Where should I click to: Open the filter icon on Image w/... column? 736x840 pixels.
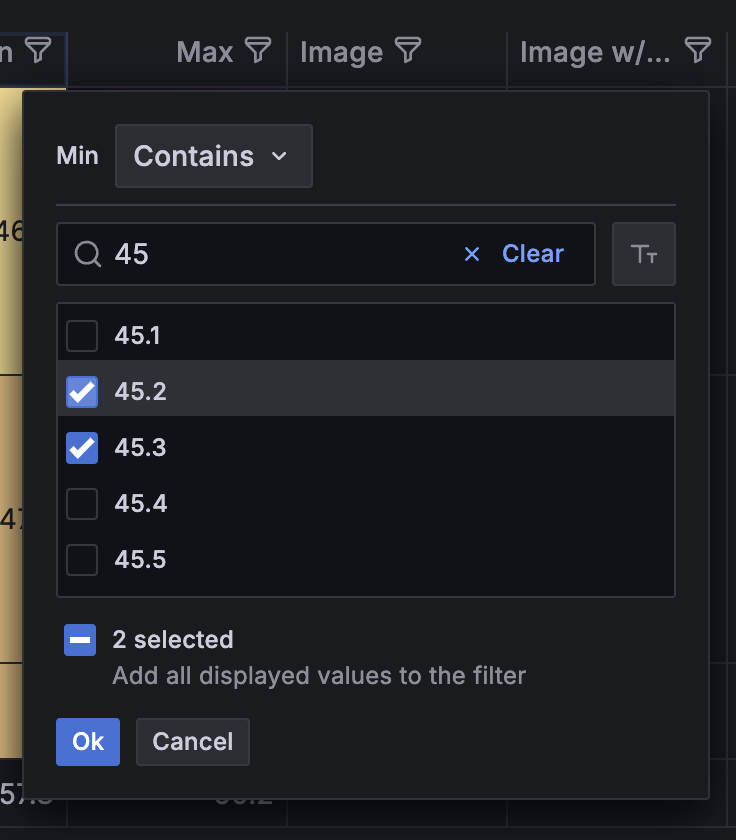tap(697, 51)
